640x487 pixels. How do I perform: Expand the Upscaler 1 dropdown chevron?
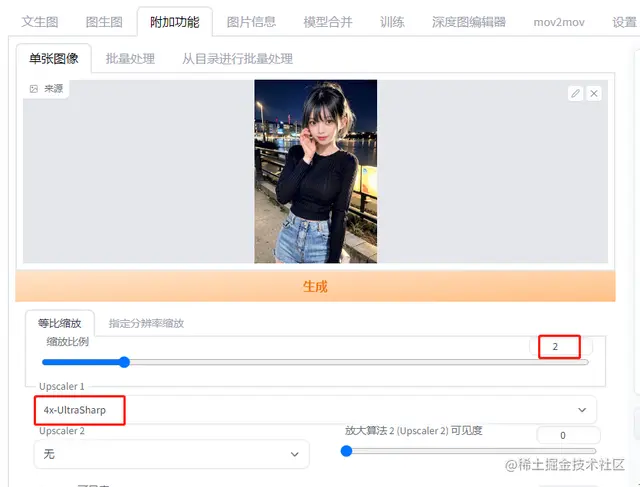point(582,409)
